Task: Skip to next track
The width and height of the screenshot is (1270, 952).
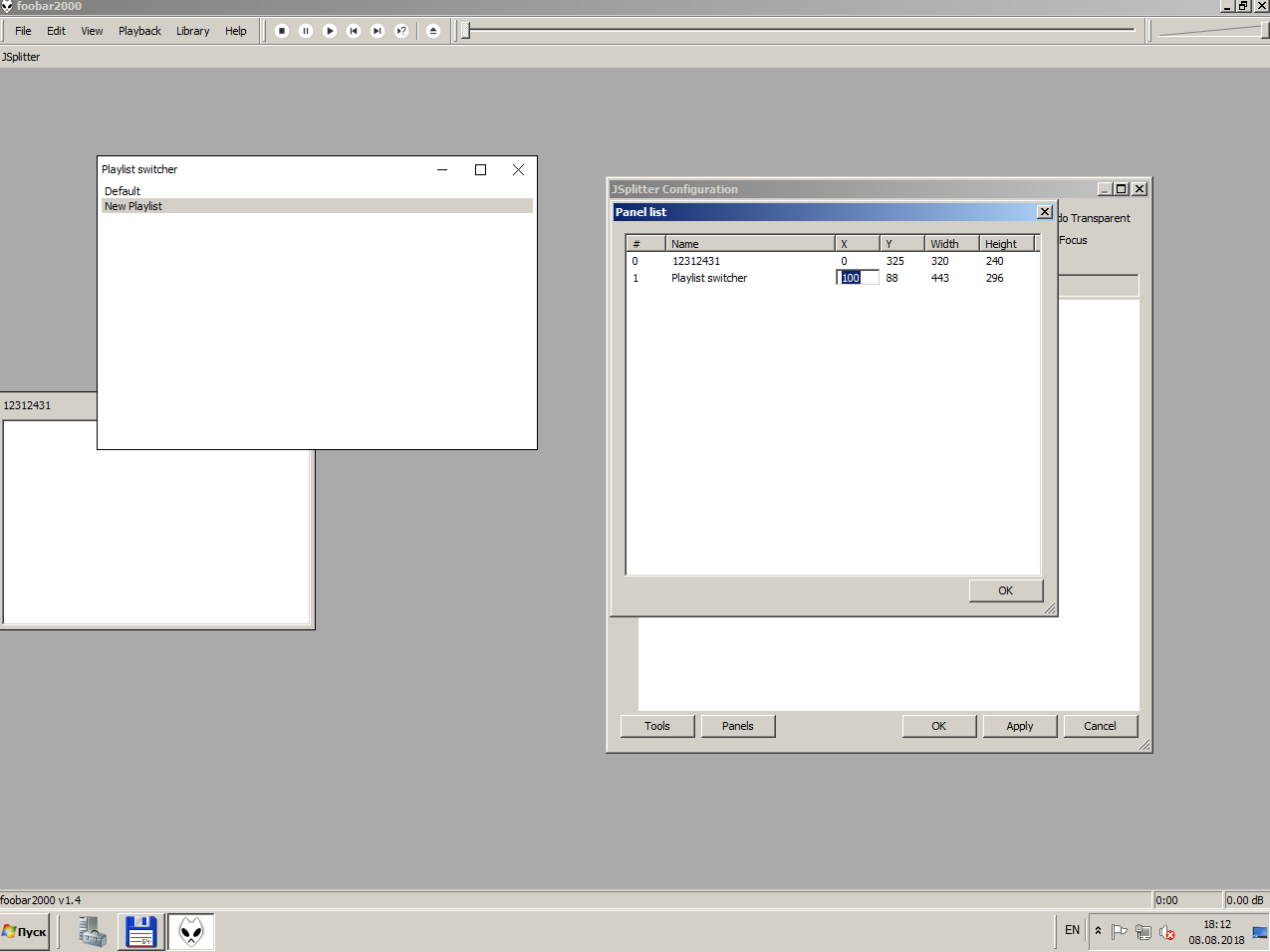Action: click(x=378, y=31)
